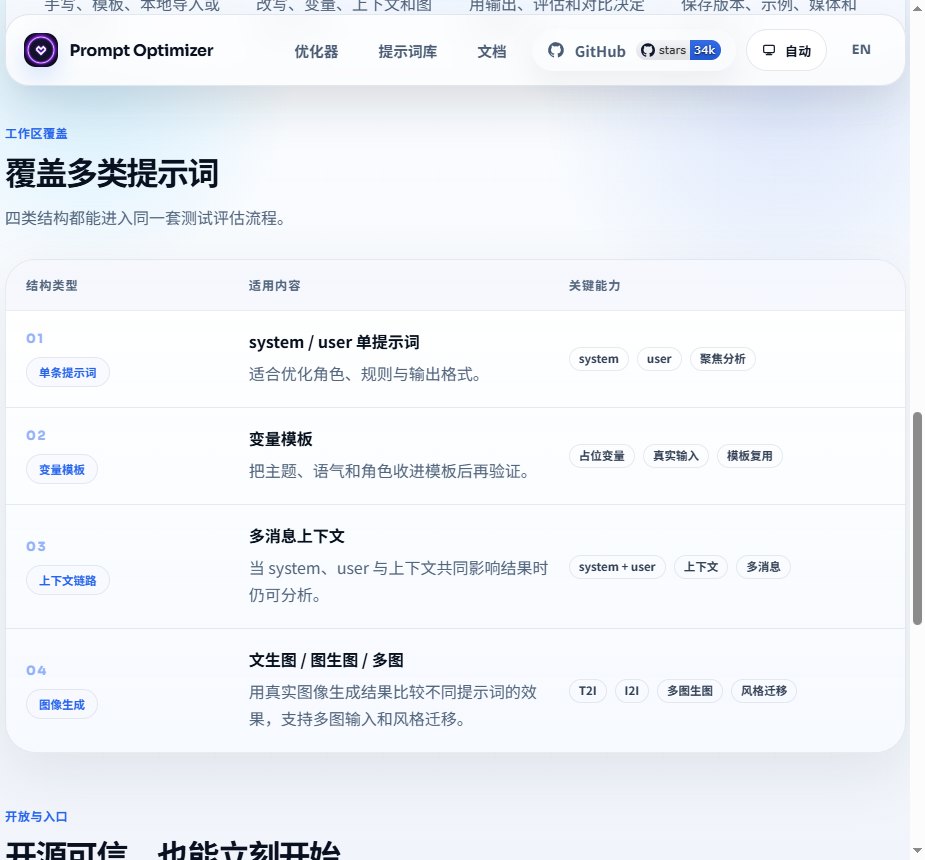Screen dimensions: 925x860
Task: Click the Prompt Optimizer heart logo icon
Action: 41,50
